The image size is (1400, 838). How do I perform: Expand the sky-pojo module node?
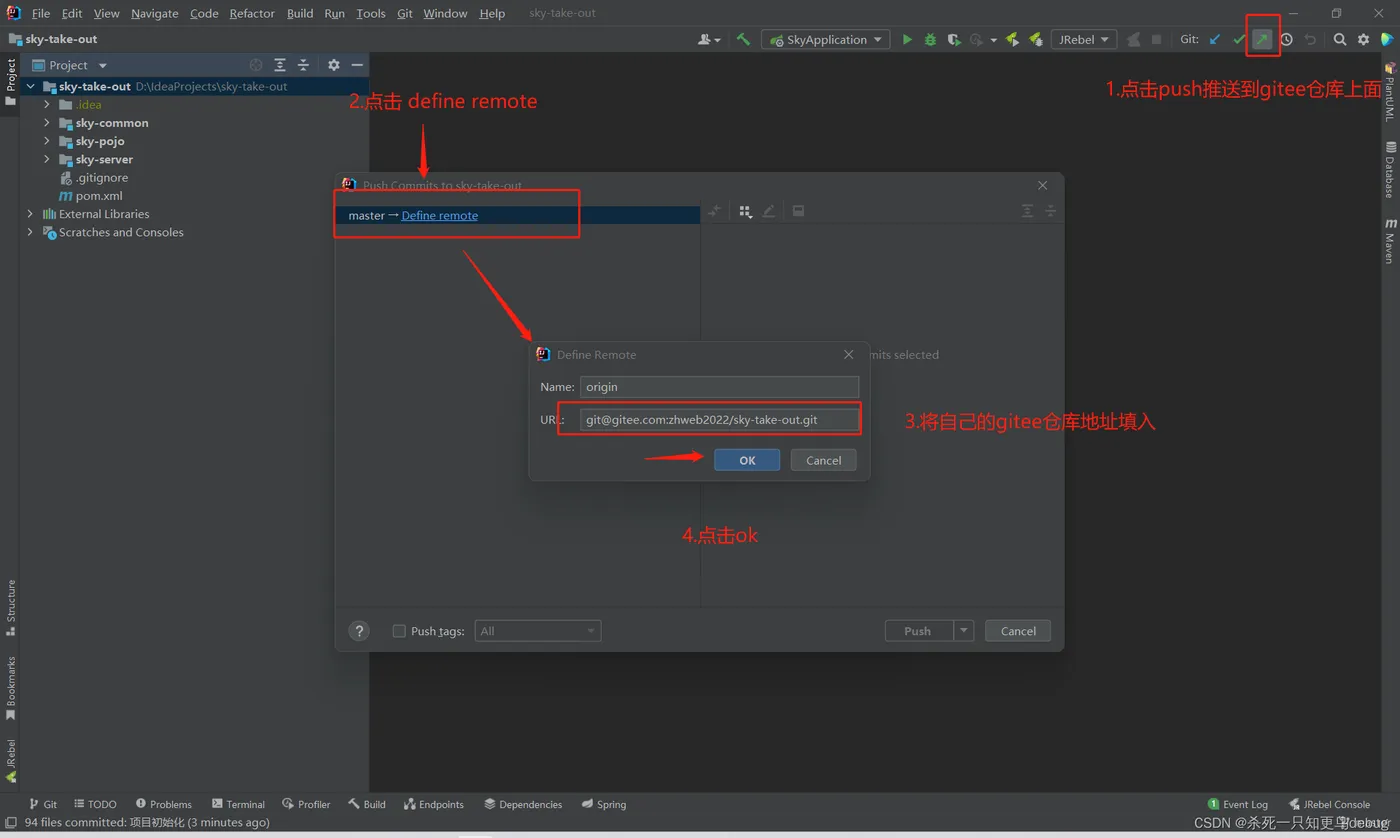(47, 141)
